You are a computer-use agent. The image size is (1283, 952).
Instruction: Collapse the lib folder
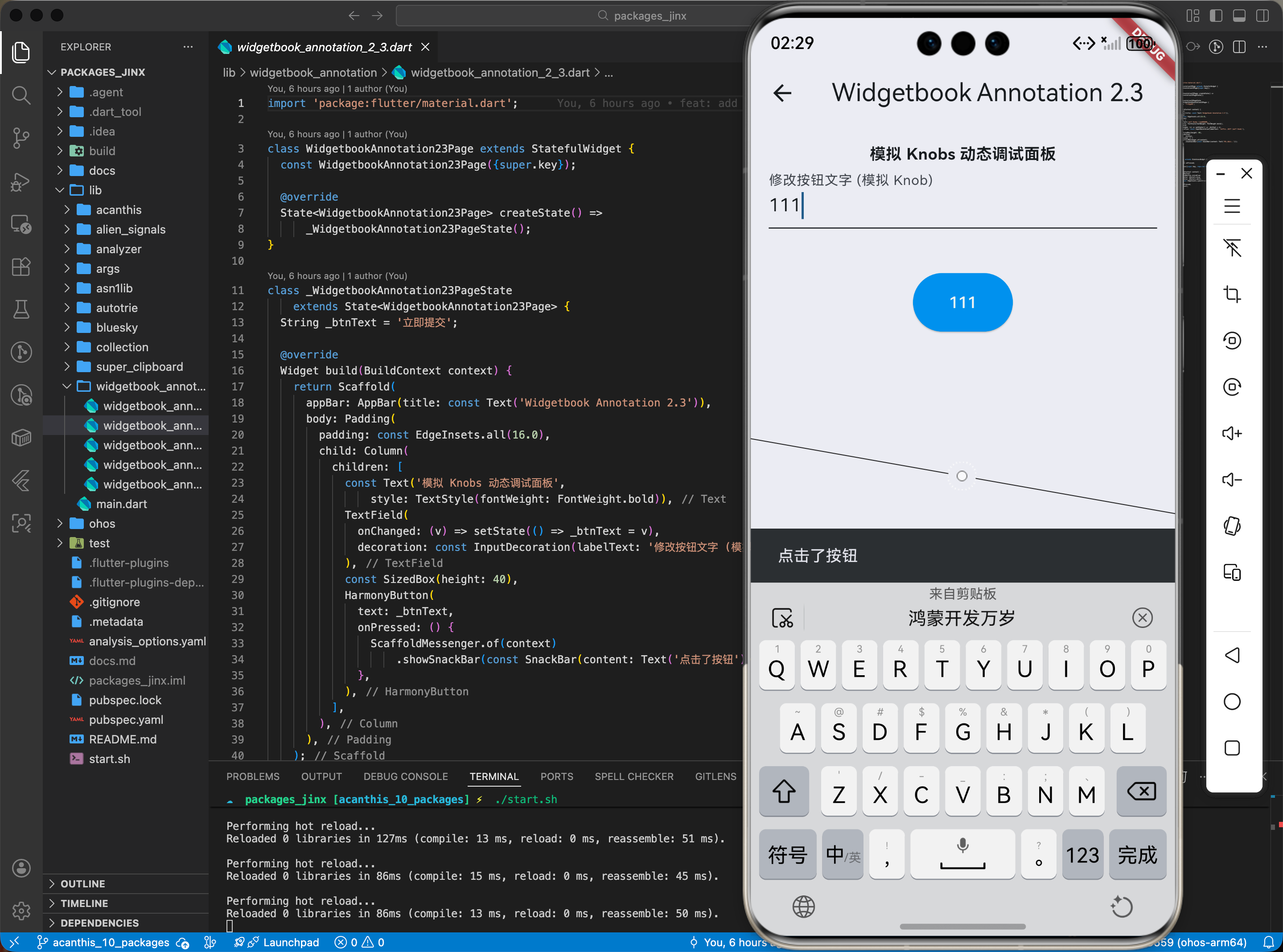click(x=95, y=190)
